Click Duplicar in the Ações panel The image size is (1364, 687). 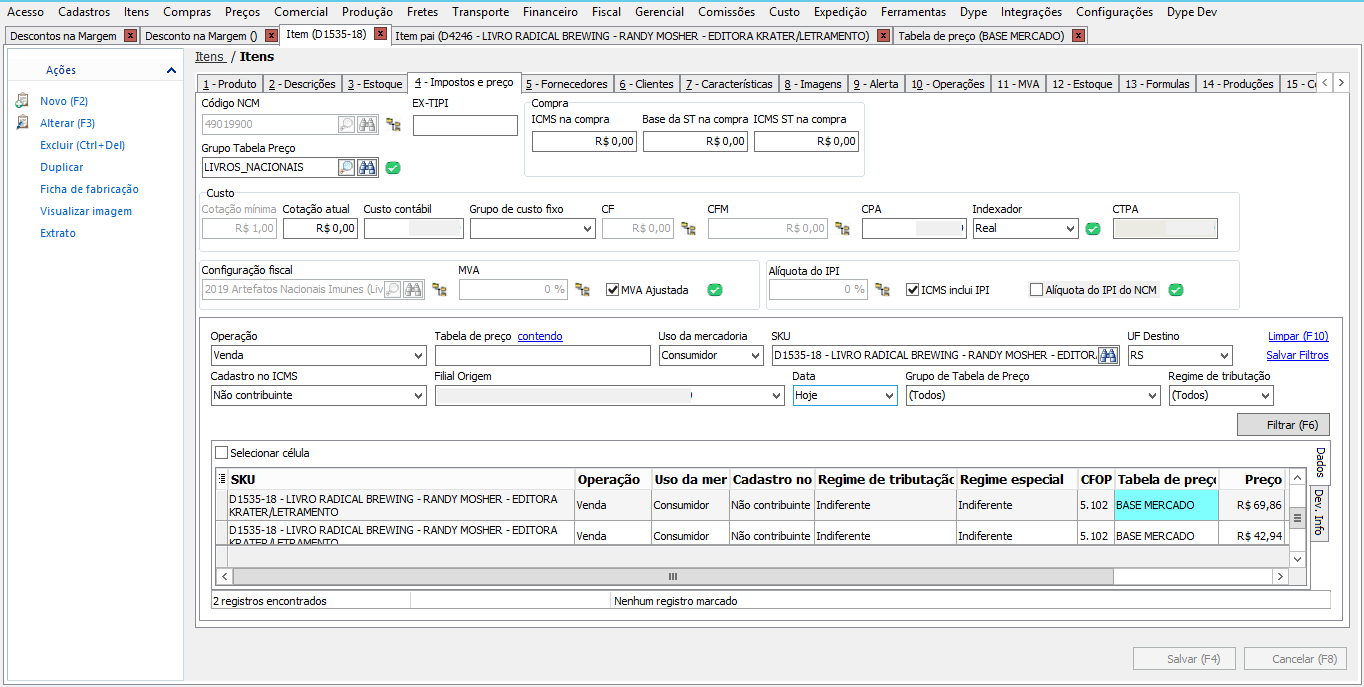pyautogui.click(x=62, y=167)
